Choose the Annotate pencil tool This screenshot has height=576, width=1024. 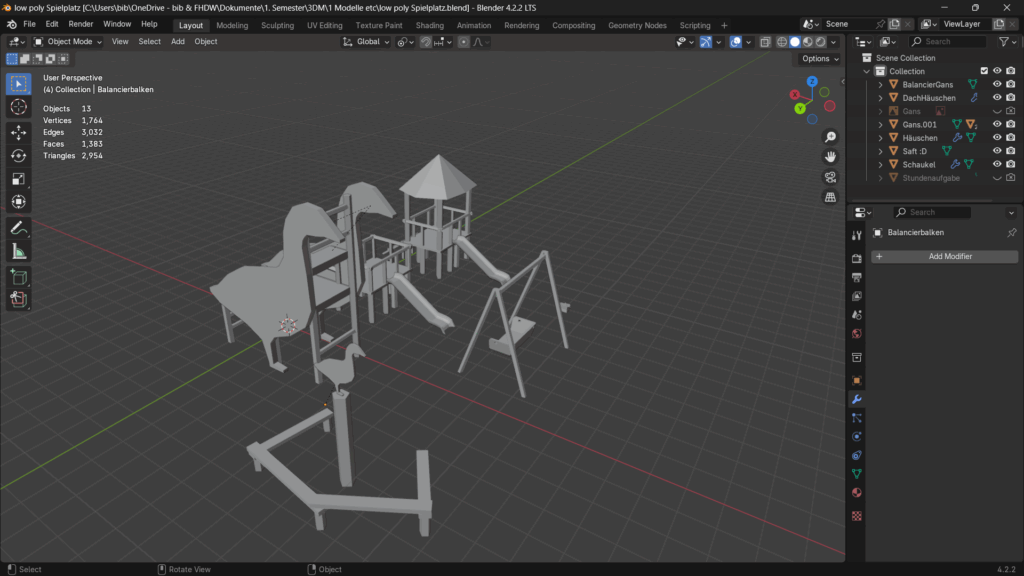tap(18, 228)
